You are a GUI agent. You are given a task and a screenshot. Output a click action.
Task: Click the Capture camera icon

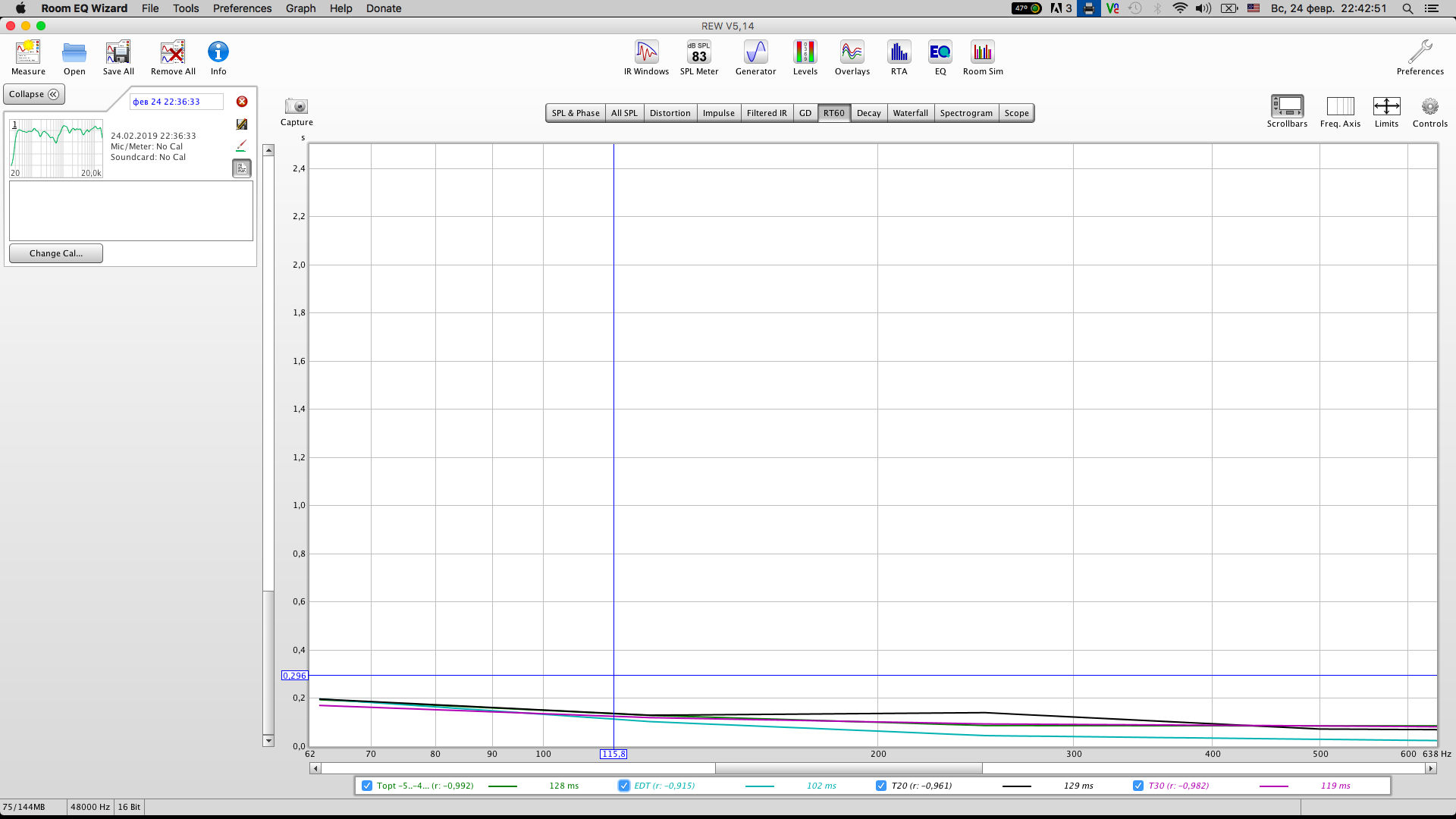(296, 107)
